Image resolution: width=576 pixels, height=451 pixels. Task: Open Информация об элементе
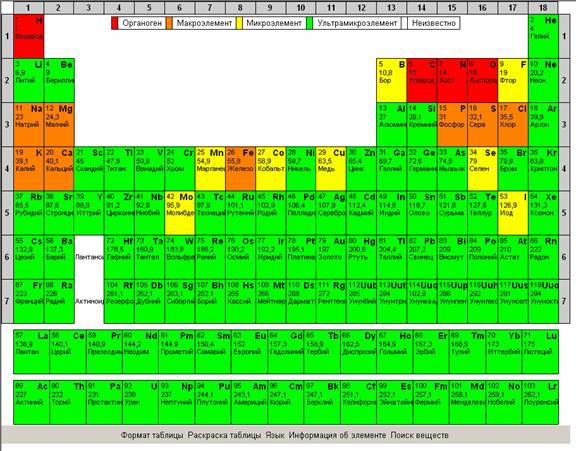(337, 435)
